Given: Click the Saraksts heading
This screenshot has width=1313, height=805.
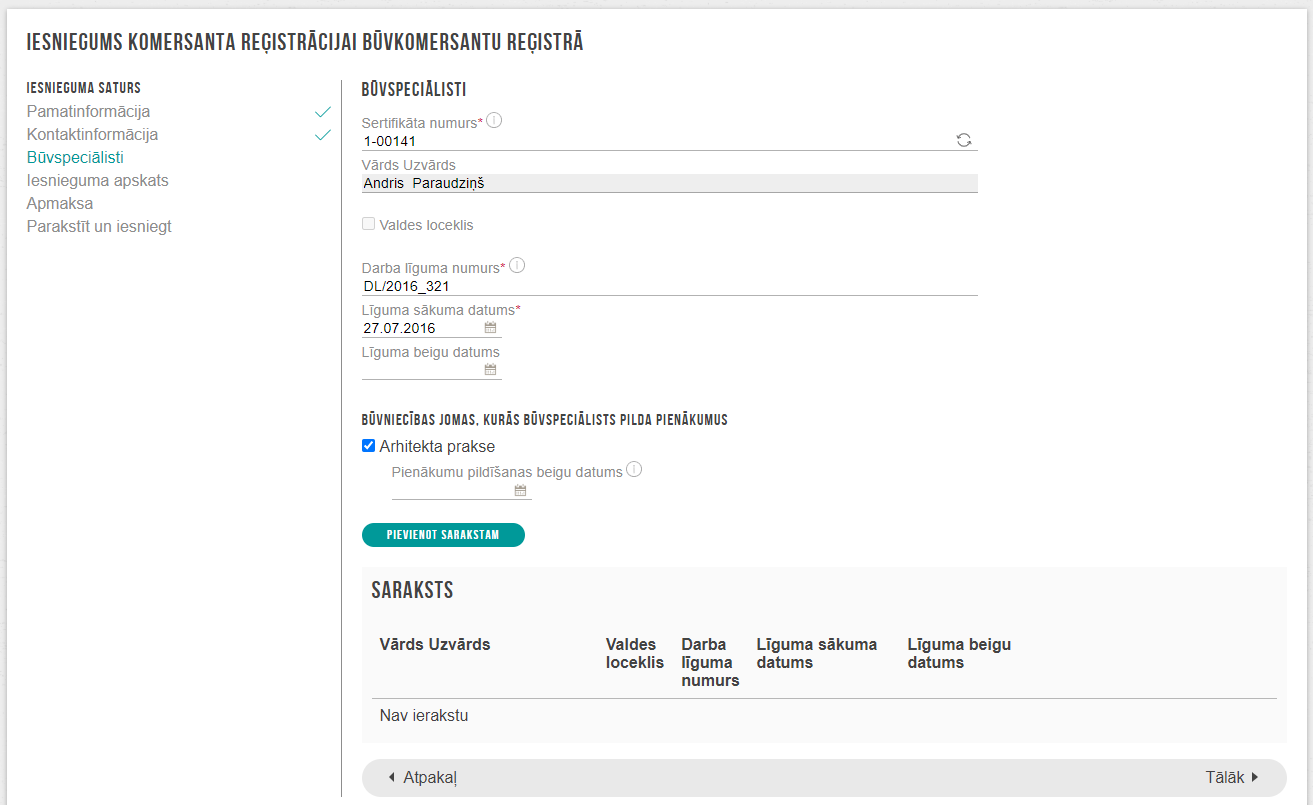Looking at the screenshot, I should click(x=412, y=590).
